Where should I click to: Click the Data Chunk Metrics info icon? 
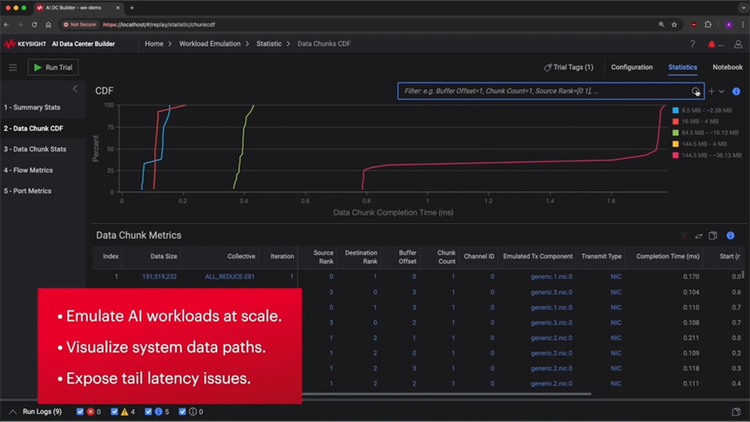(730, 235)
